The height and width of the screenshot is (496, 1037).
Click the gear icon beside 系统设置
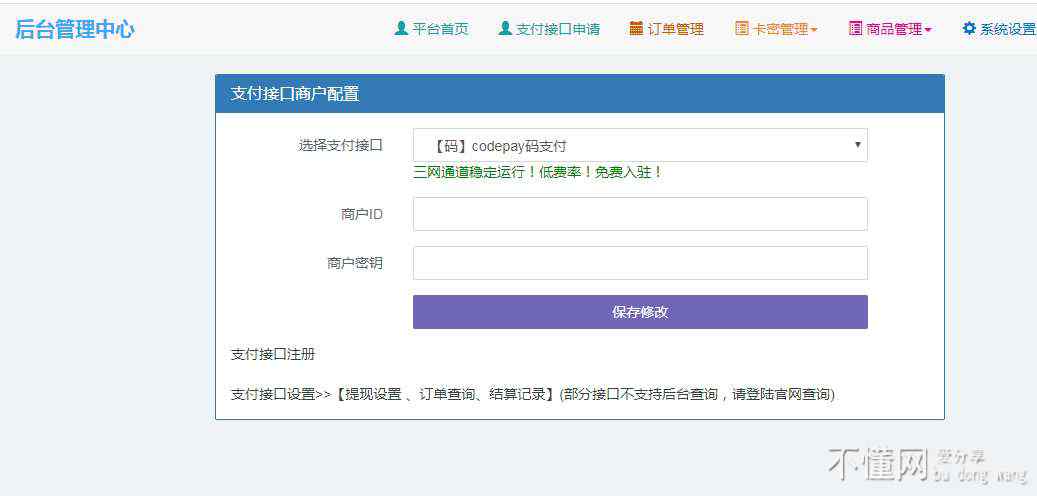point(969,29)
